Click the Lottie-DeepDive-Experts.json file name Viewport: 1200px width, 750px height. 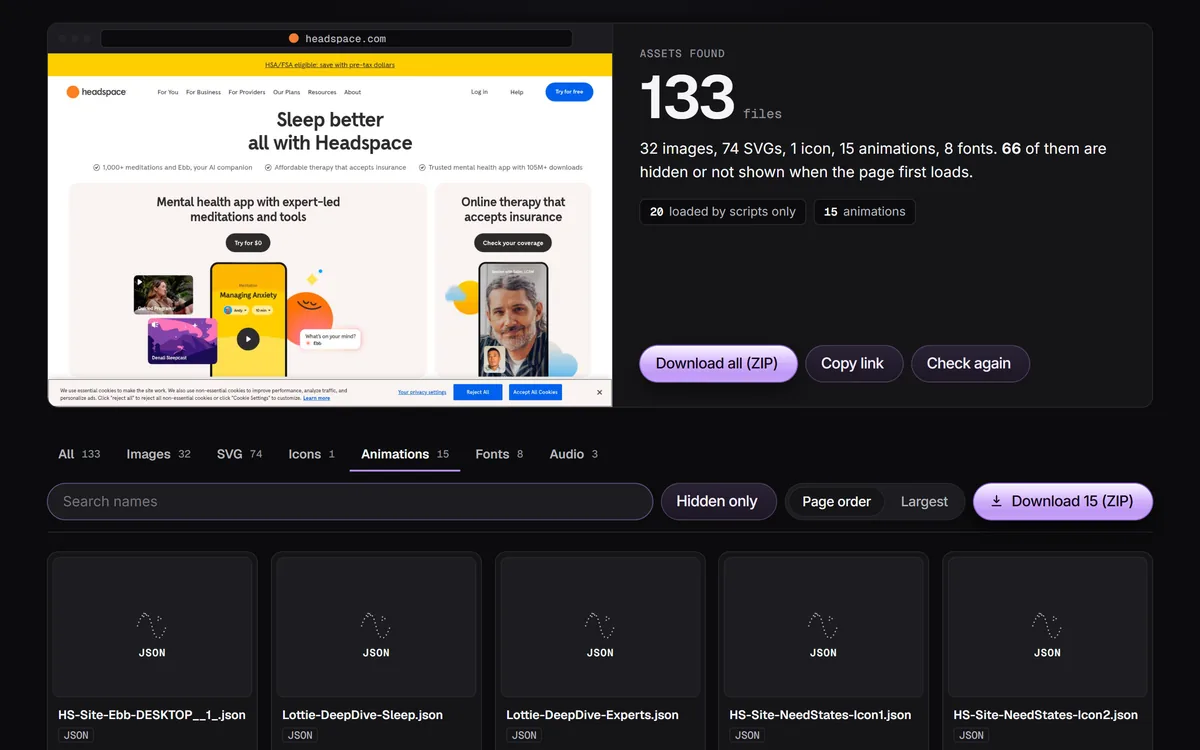tap(593, 715)
